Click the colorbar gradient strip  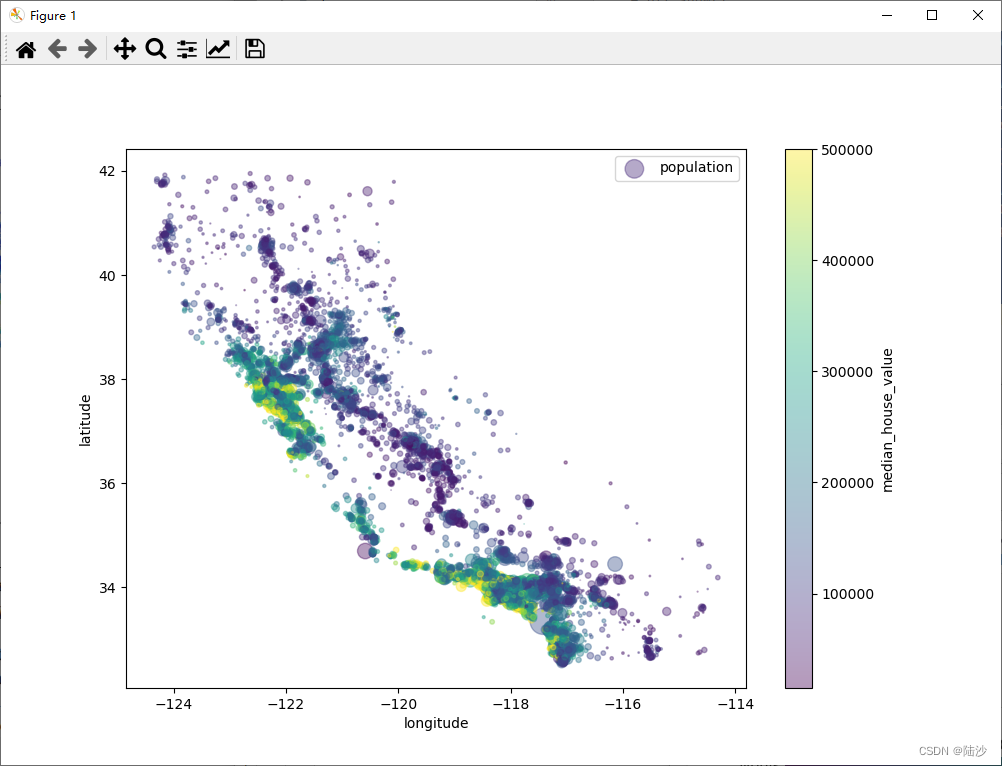pos(799,419)
